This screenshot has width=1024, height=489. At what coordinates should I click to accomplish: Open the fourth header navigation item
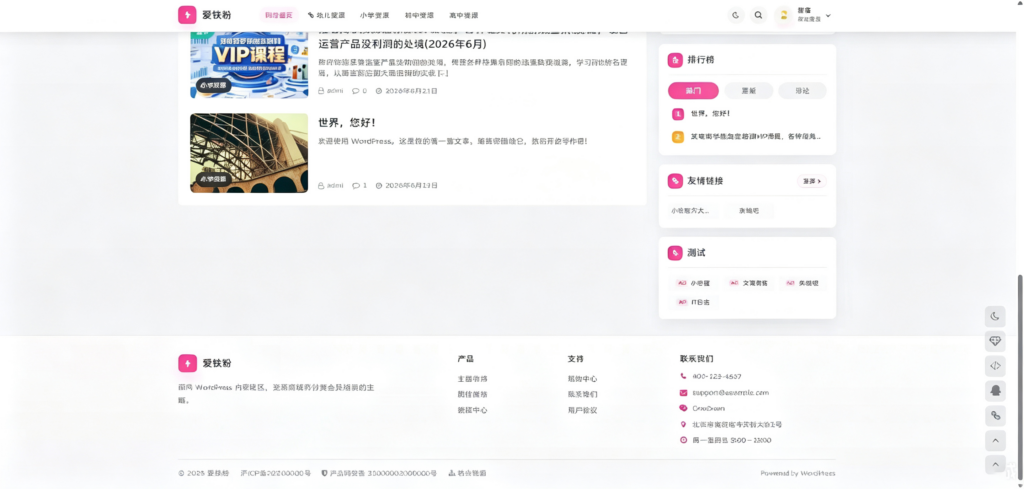pyautogui.click(x=419, y=15)
